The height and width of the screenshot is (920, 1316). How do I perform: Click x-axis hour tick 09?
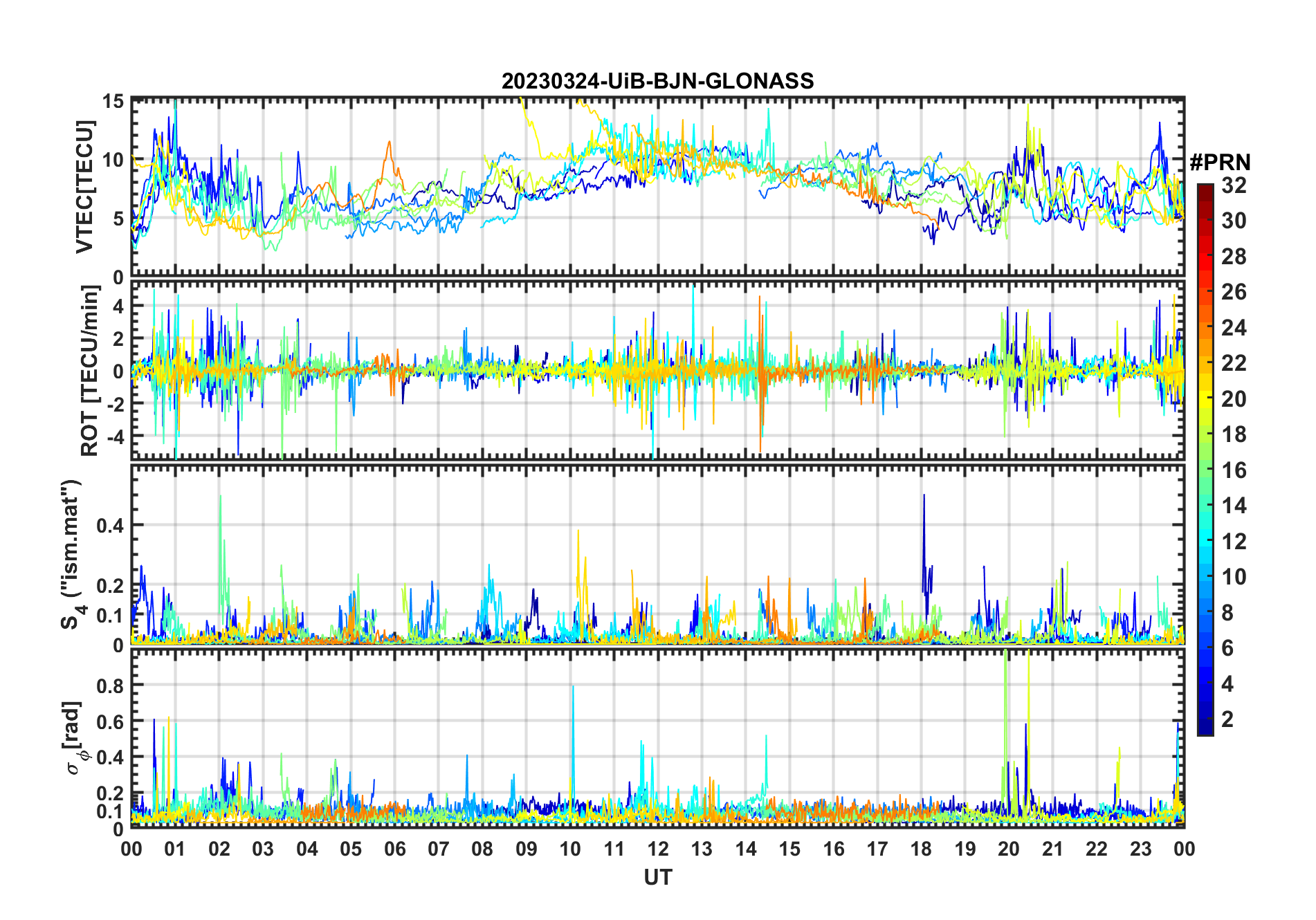[527, 849]
